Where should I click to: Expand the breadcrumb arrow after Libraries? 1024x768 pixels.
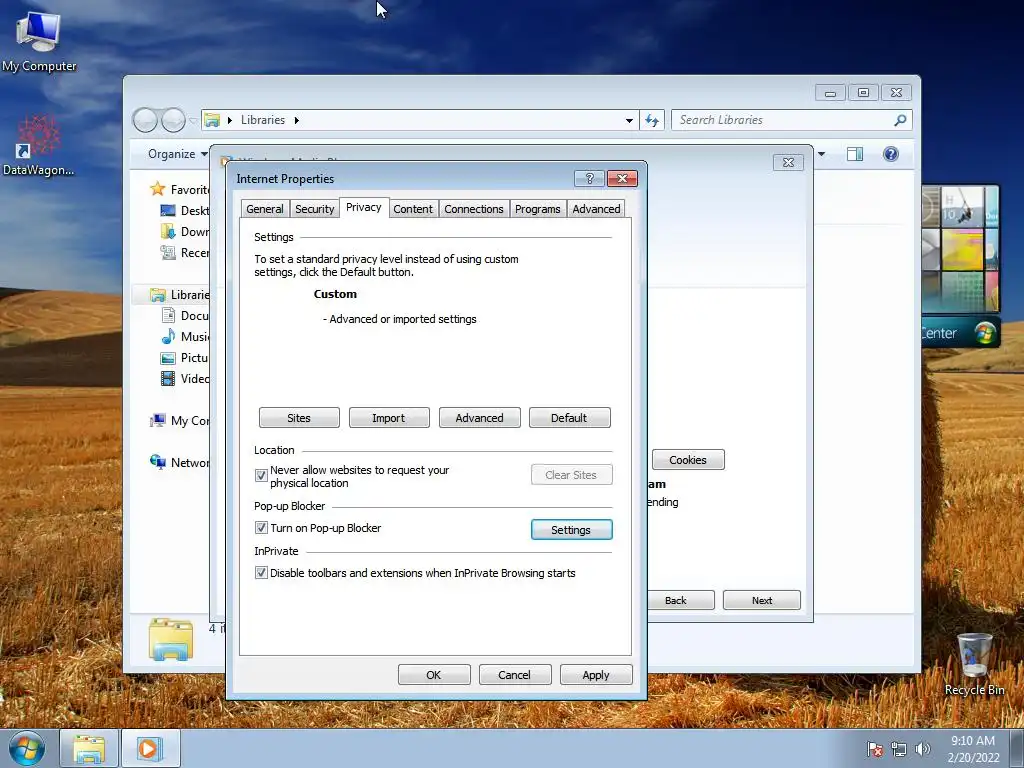(x=296, y=120)
